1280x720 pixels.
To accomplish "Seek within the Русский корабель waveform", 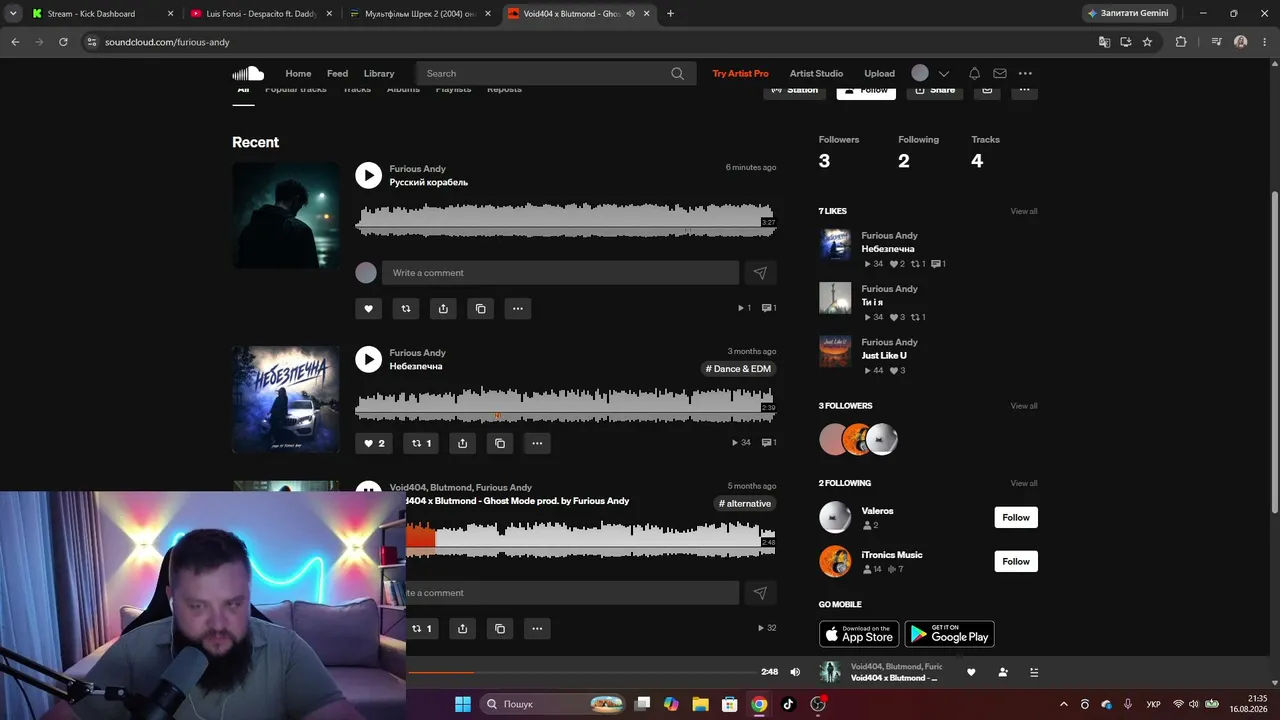I will click(x=566, y=220).
